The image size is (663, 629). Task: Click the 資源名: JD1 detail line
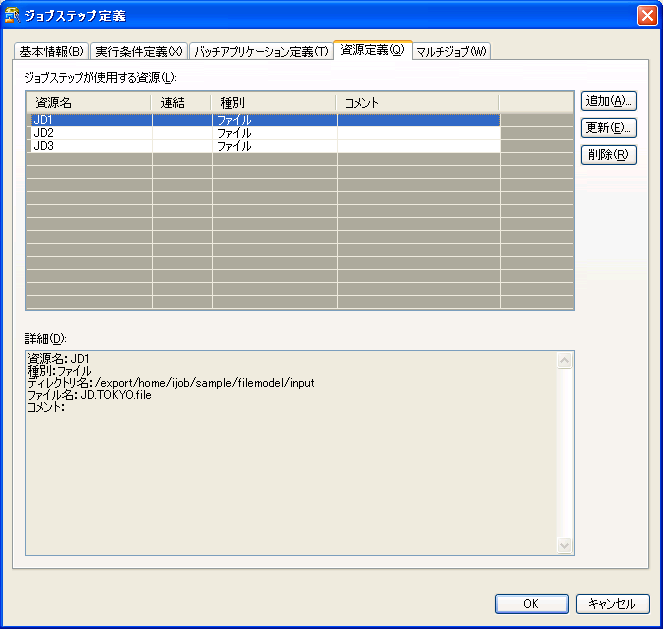pyautogui.click(x=58, y=359)
